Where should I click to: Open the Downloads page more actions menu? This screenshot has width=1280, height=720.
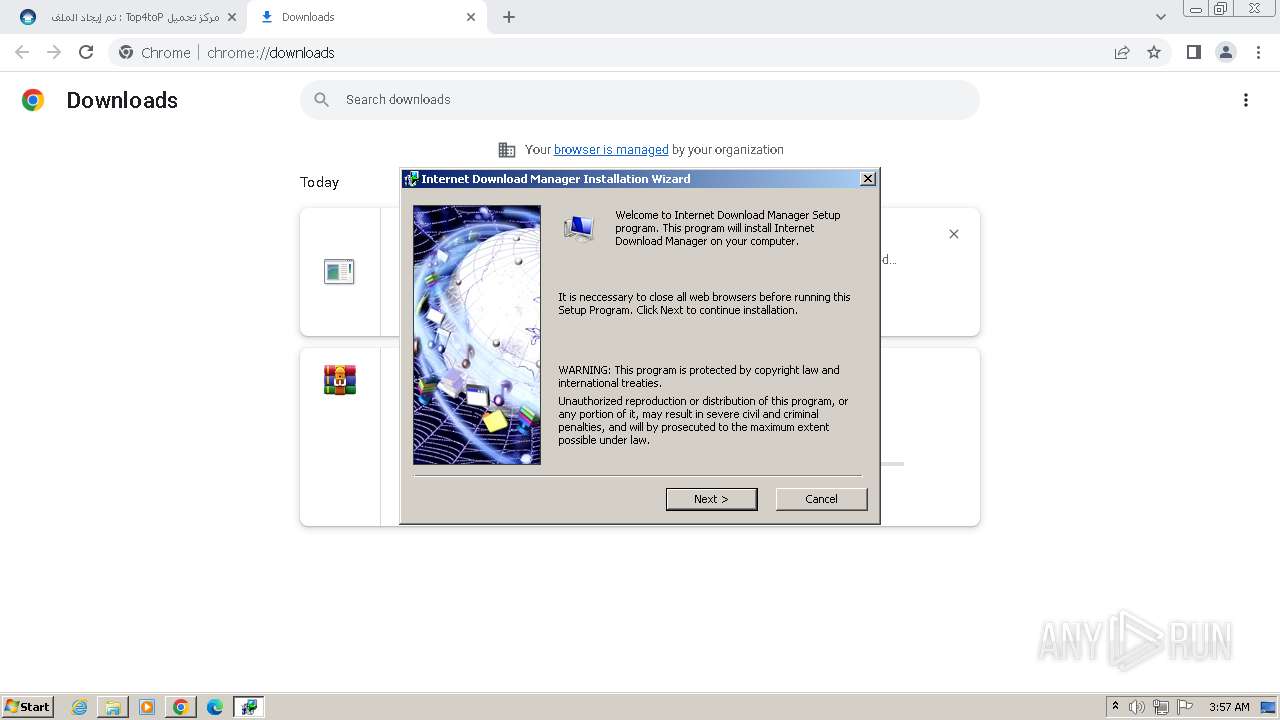1246,100
